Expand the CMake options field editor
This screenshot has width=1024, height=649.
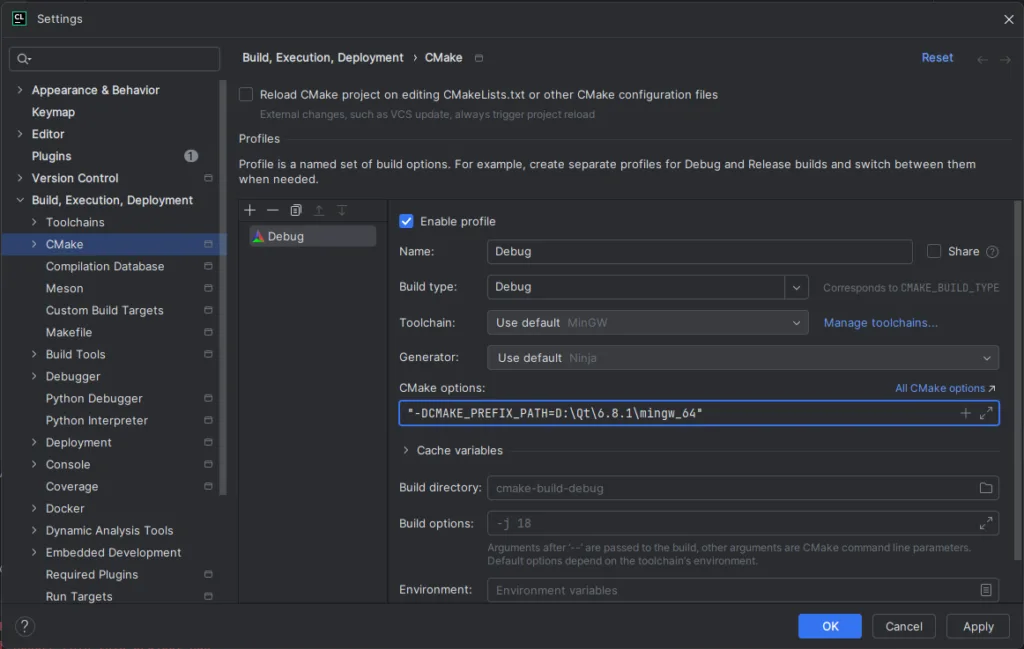coord(986,413)
